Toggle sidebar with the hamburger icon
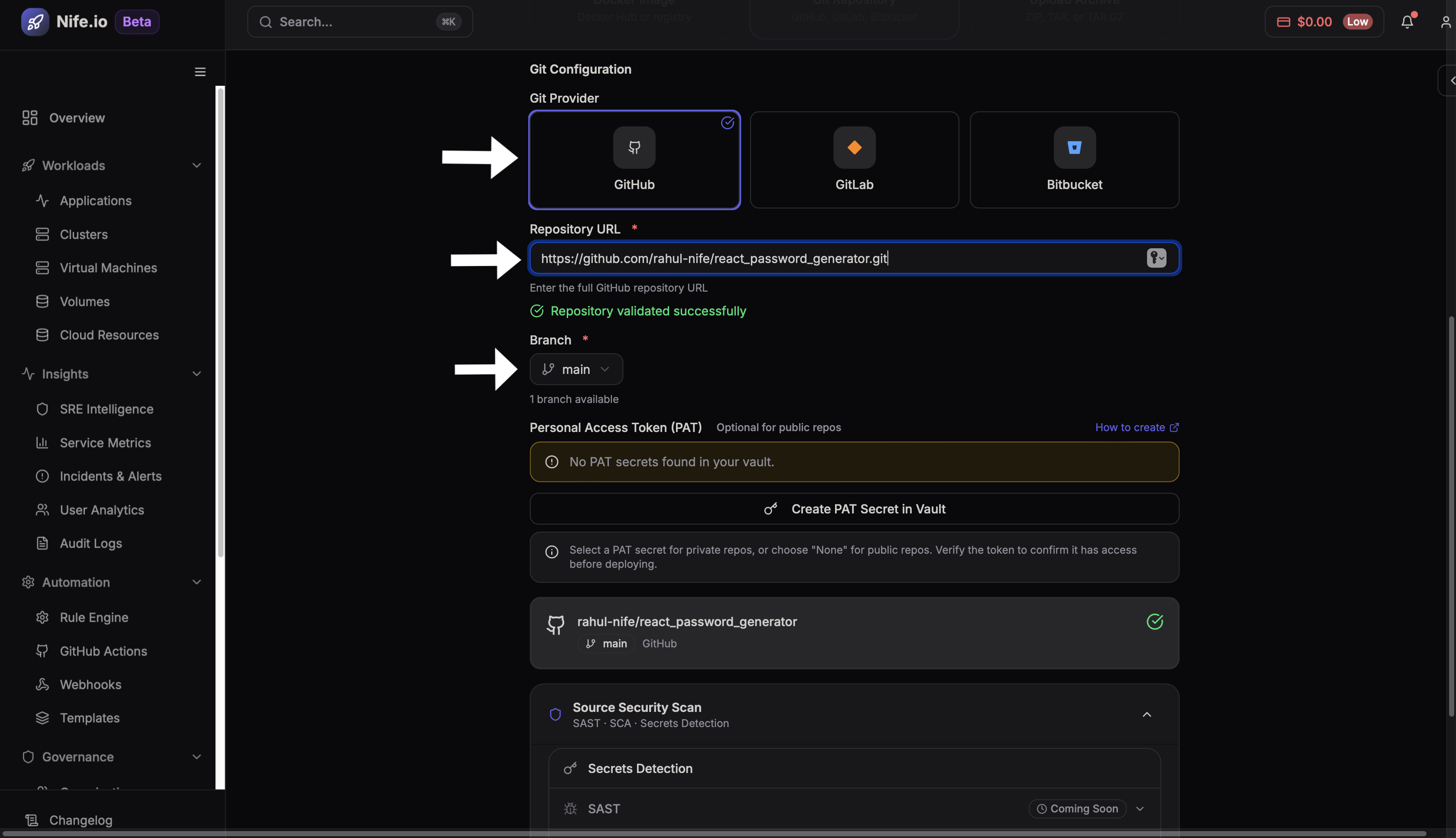Image resolution: width=1456 pixels, height=838 pixels. click(x=200, y=71)
